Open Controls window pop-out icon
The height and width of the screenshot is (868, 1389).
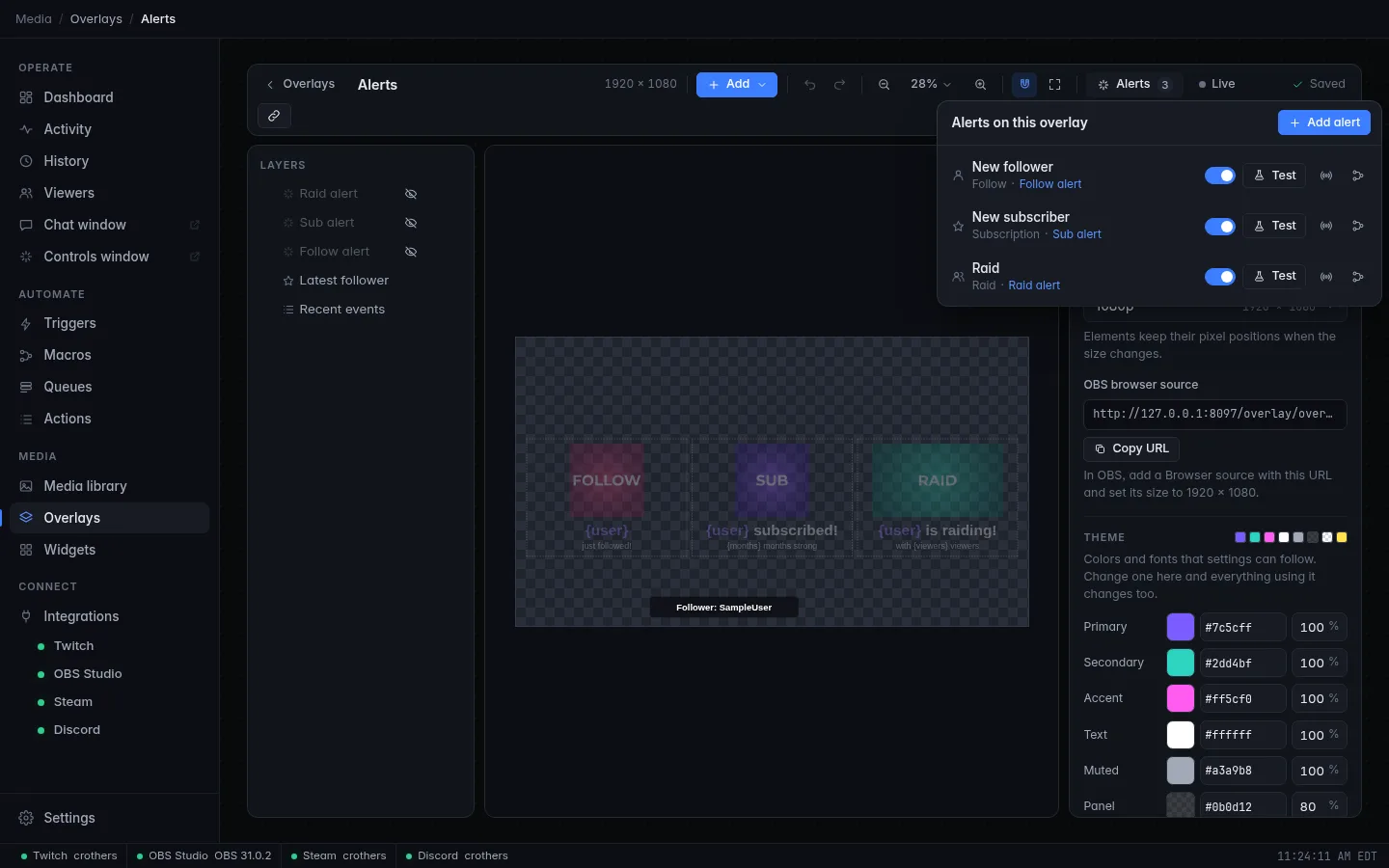point(194,257)
